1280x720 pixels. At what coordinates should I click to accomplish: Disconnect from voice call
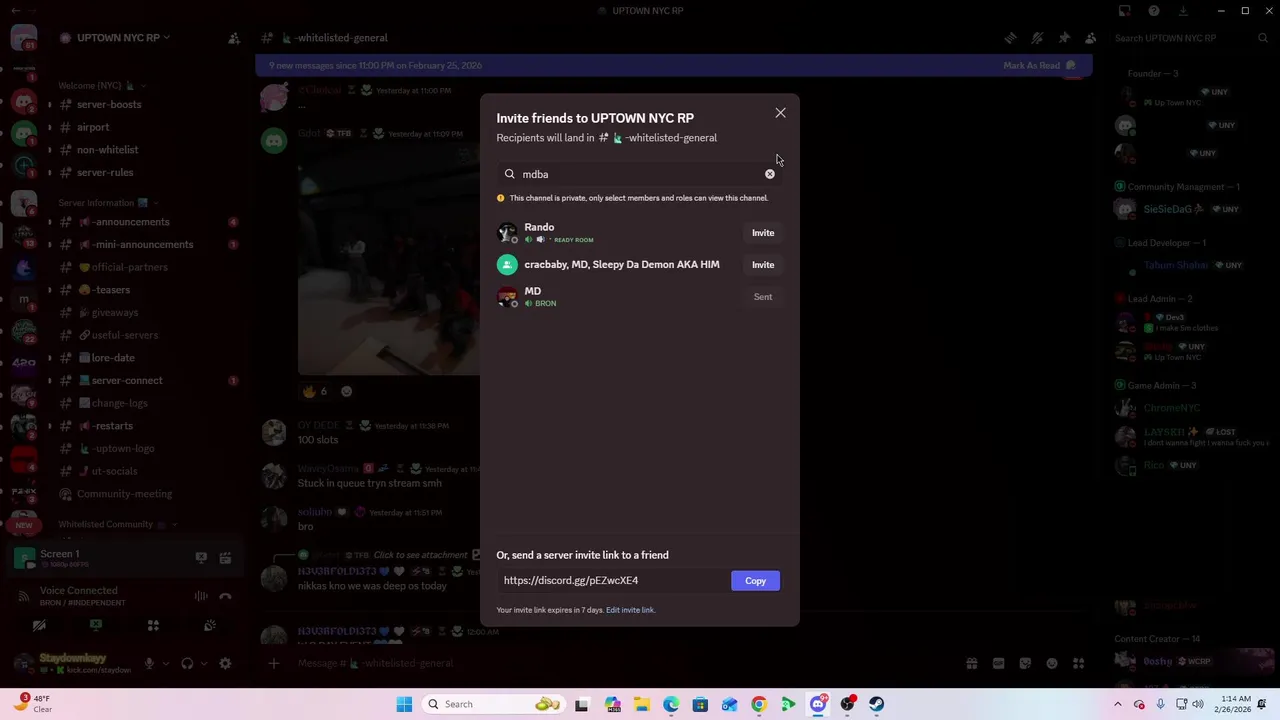[x=225, y=596]
